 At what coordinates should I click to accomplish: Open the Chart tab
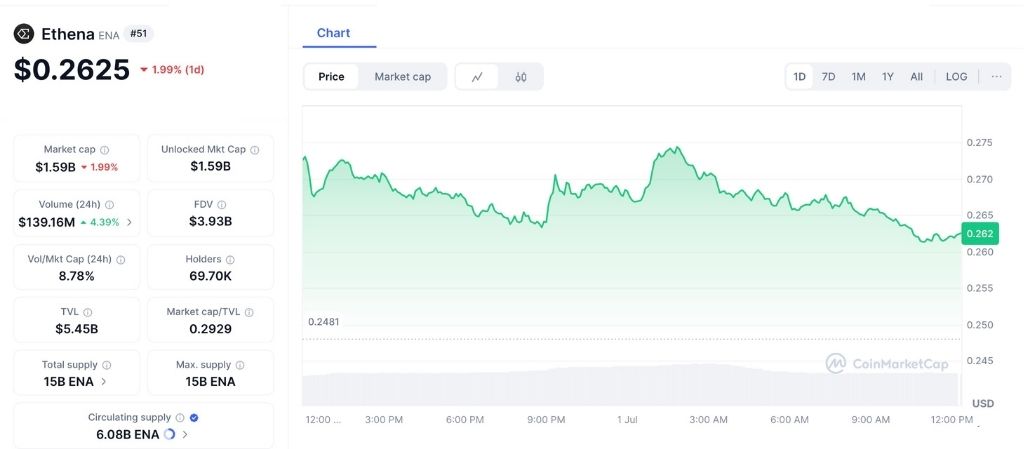[333, 33]
